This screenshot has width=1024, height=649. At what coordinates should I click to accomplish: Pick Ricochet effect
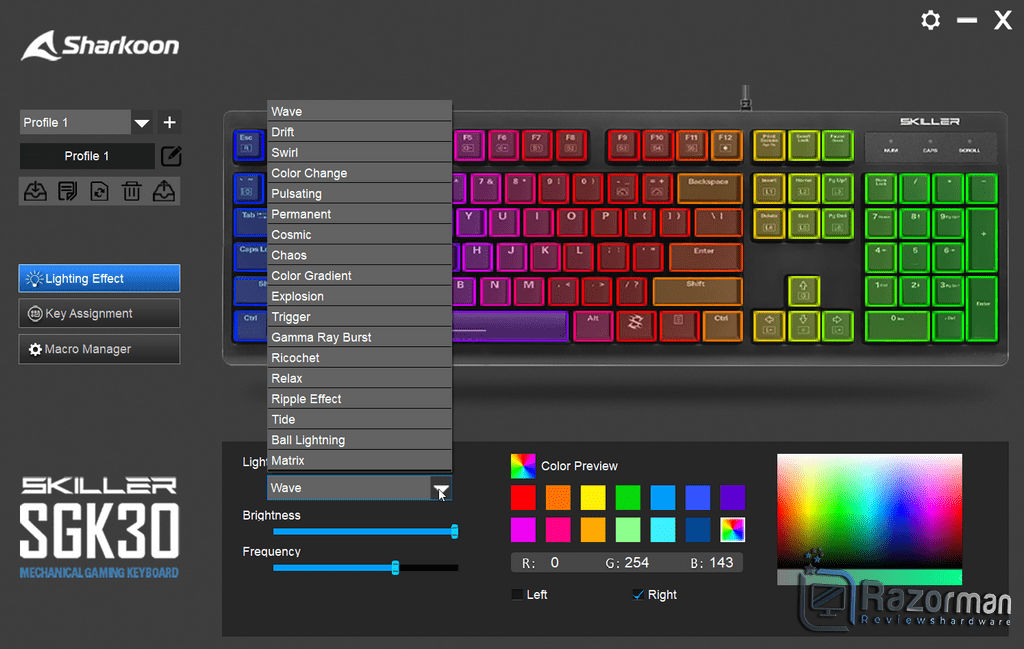(359, 358)
